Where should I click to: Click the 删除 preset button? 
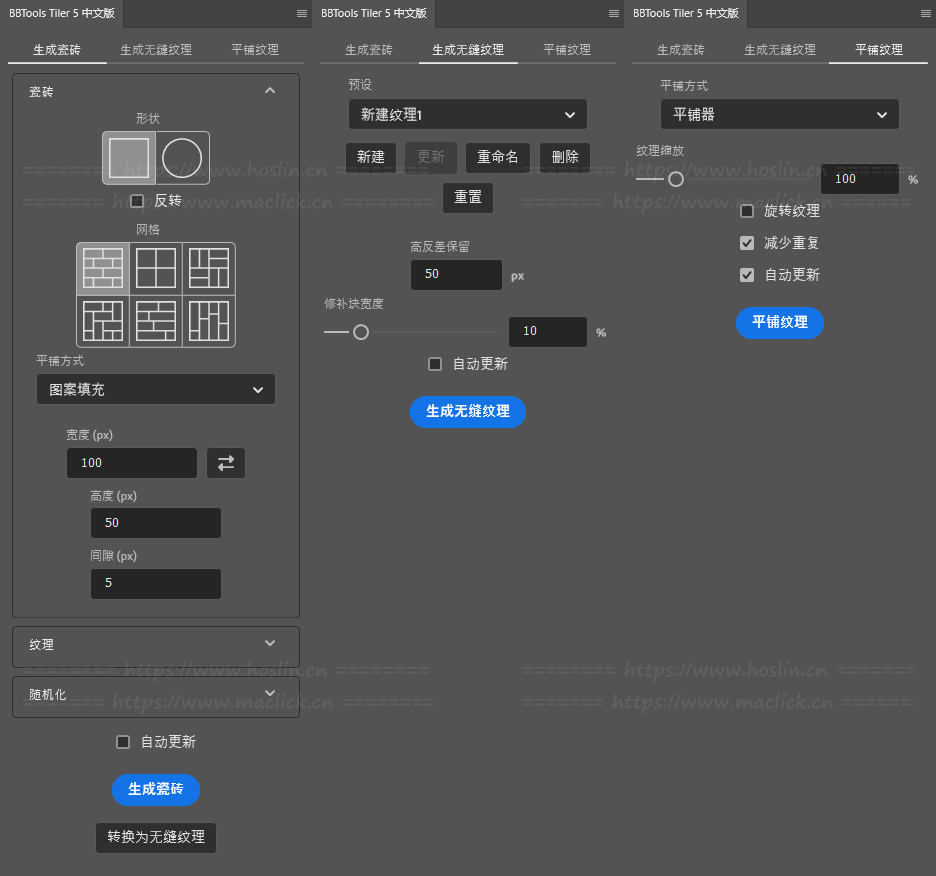coord(565,157)
